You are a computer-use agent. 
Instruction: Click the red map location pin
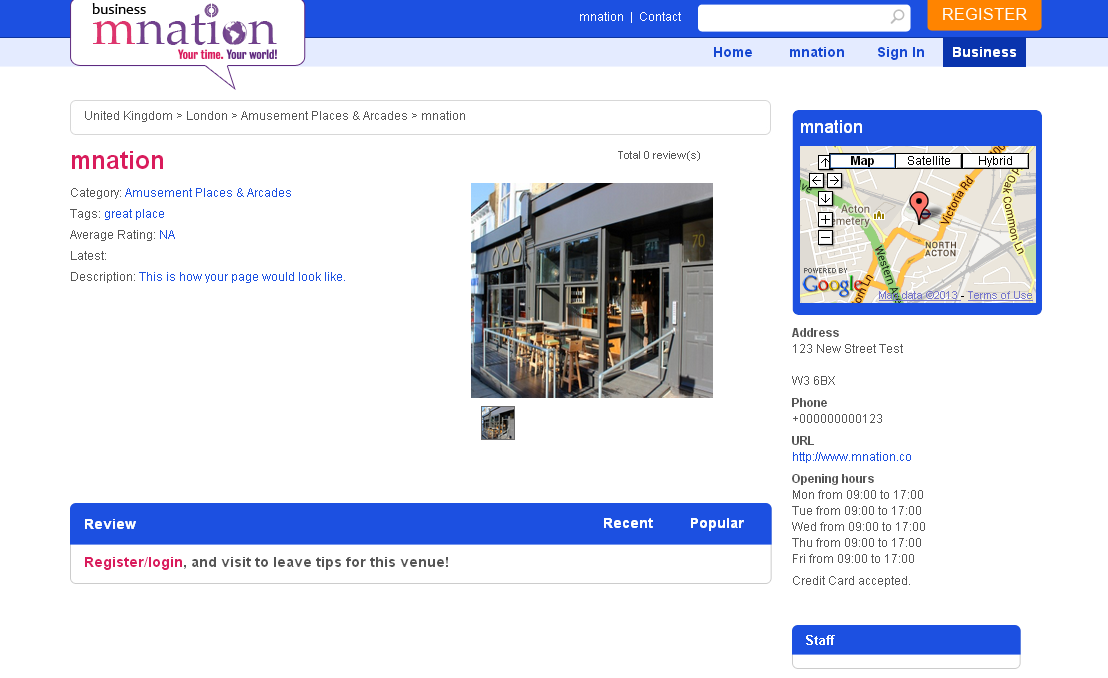point(919,208)
